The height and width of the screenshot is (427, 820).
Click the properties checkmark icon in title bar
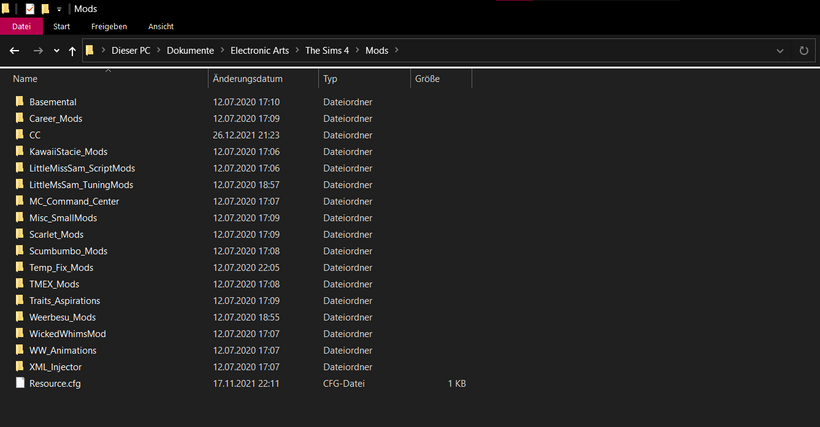[x=30, y=9]
